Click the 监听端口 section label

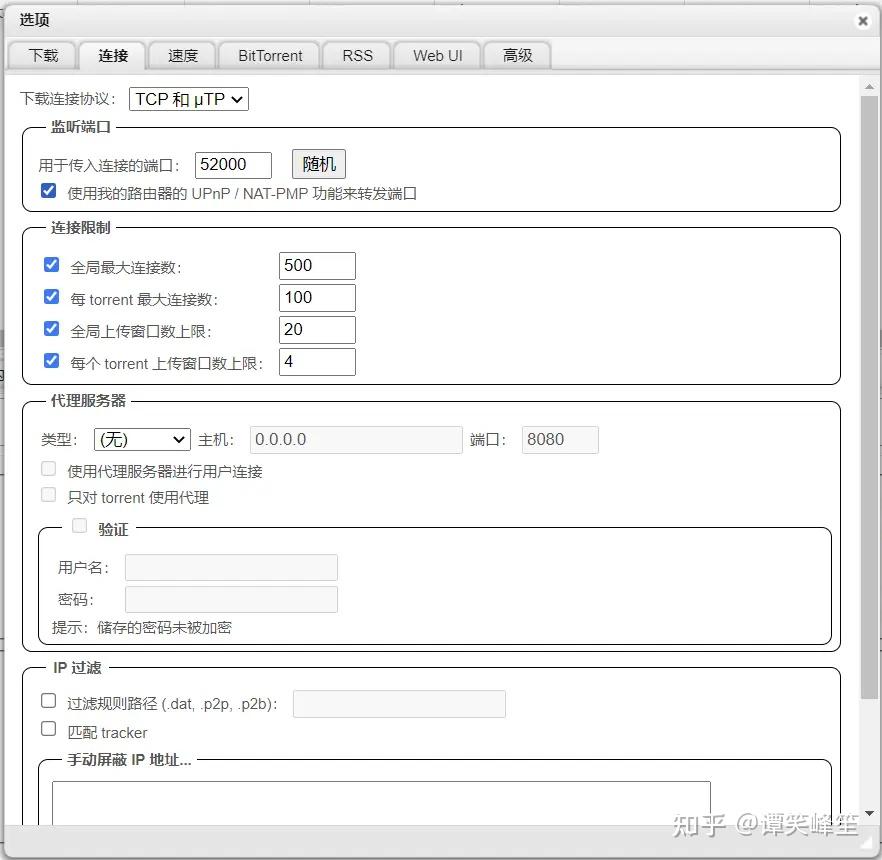(80, 127)
